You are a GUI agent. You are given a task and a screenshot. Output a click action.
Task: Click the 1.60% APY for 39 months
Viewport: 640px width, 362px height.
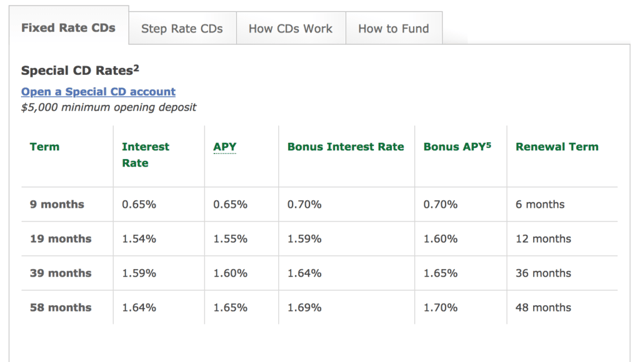230,273
